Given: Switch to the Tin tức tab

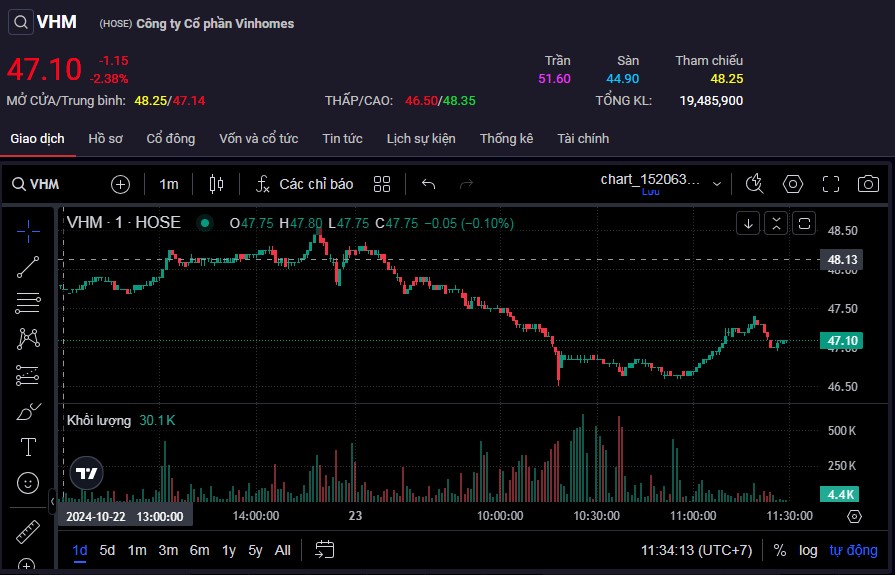Looking at the screenshot, I should pyautogui.click(x=342, y=139).
